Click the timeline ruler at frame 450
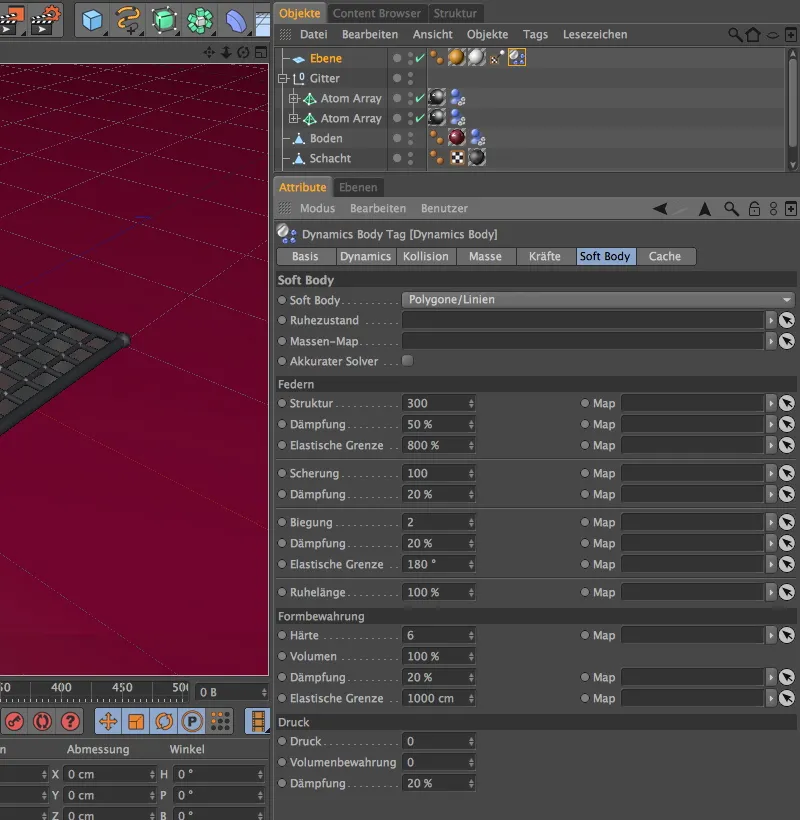Screen dimensions: 800x820 [x=122, y=687]
